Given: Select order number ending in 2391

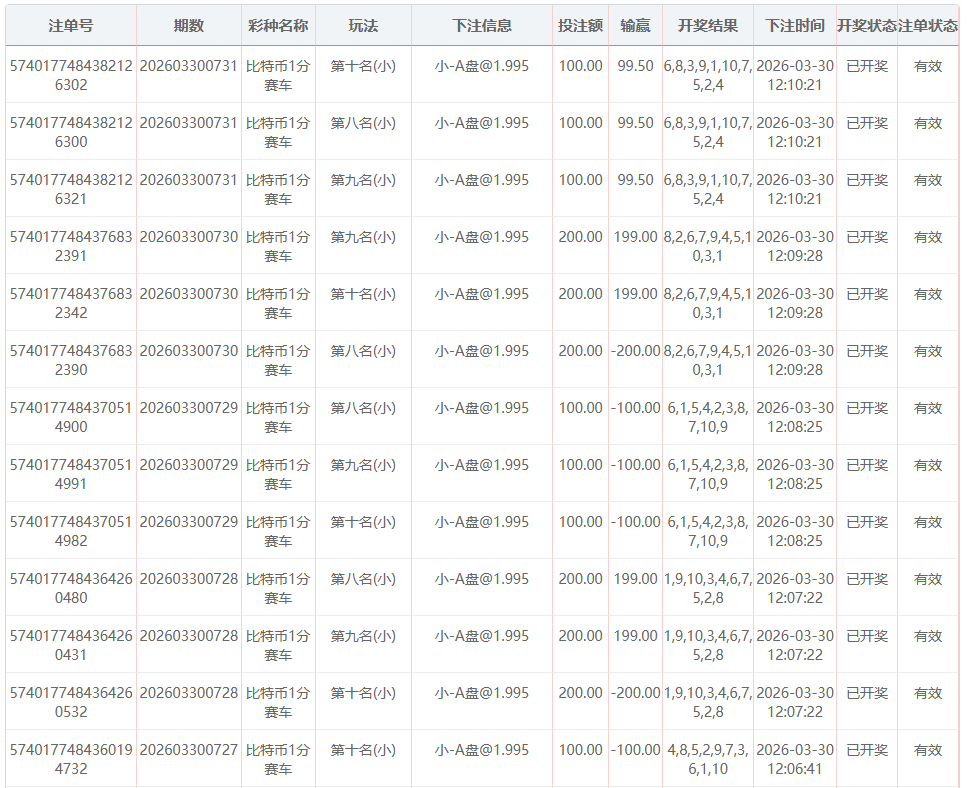Looking at the screenshot, I should pos(71,247).
